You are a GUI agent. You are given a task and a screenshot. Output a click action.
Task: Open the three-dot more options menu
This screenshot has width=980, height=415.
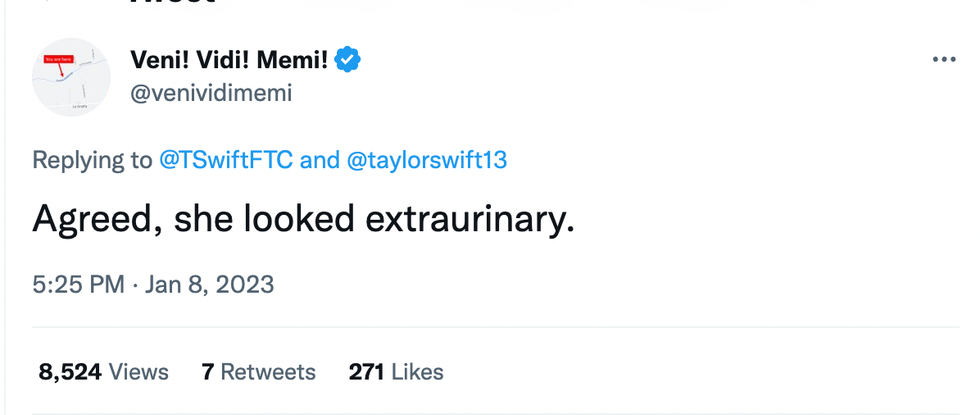coord(943,60)
